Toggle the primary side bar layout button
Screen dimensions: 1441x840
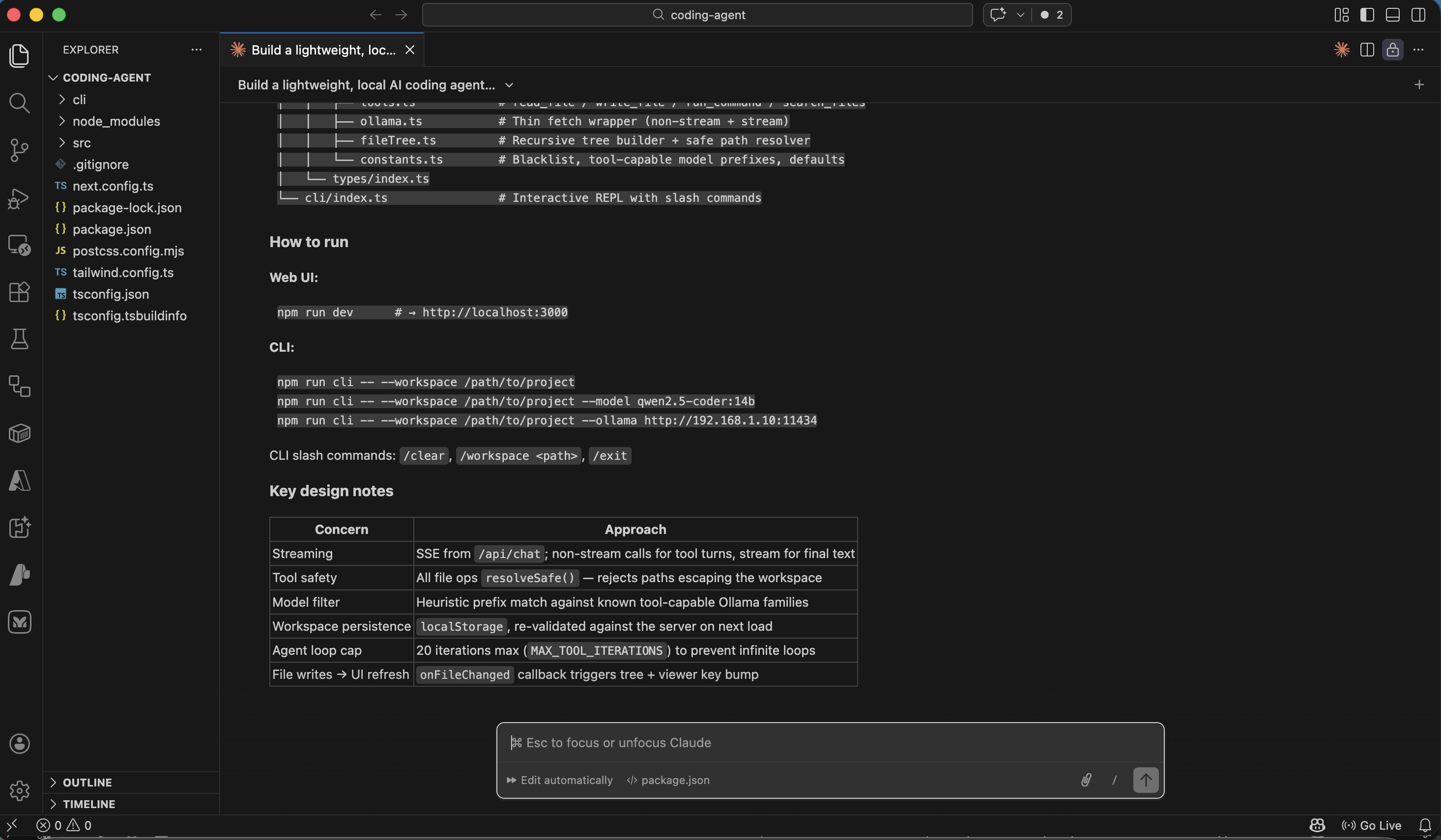tap(1367, 15)
